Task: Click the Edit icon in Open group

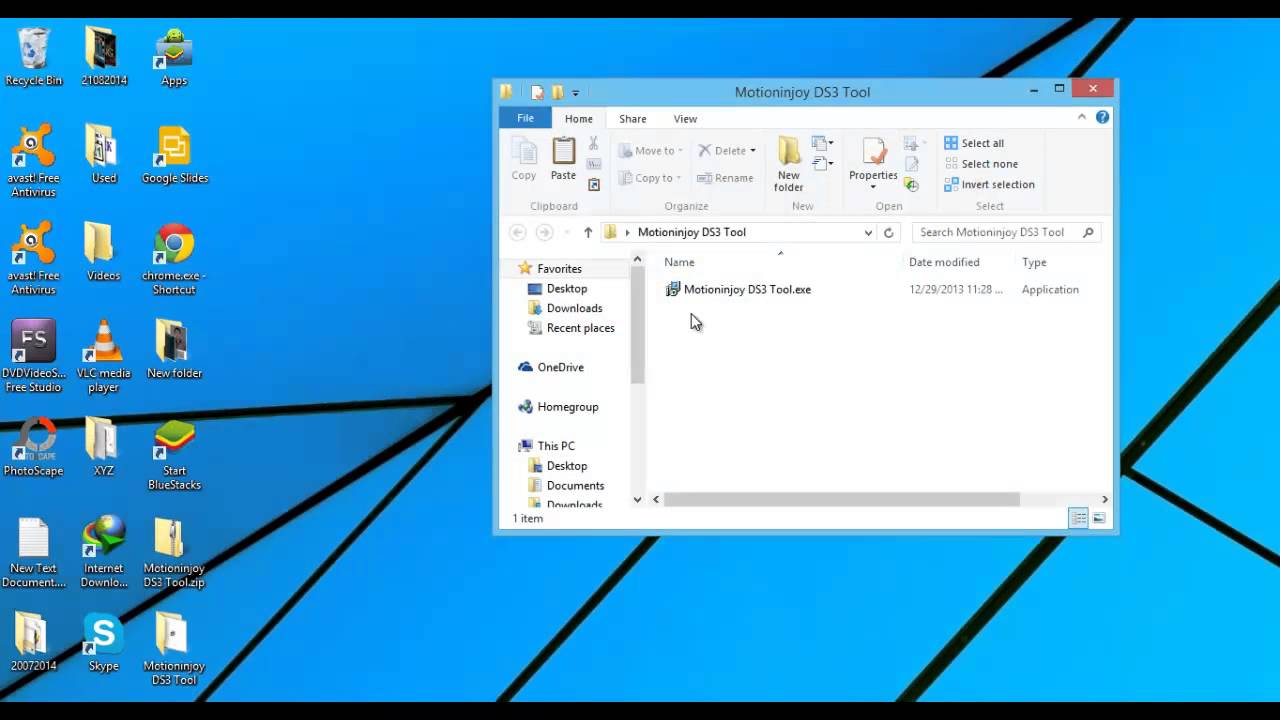Action: click(x=911, y=164)
